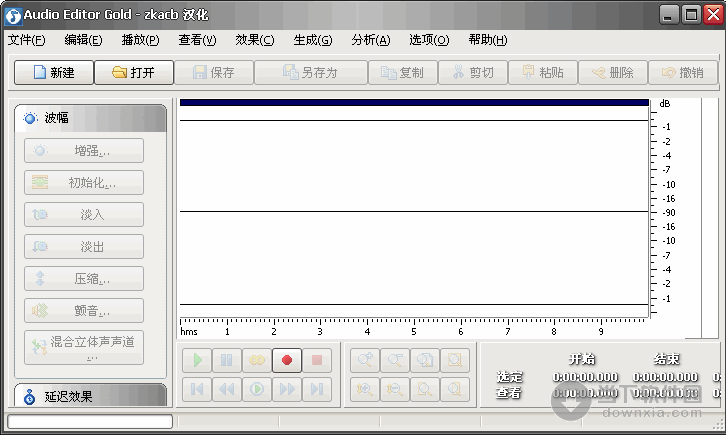Click the red Record button
Screen dimensions: 726x435
pos(287,360)
